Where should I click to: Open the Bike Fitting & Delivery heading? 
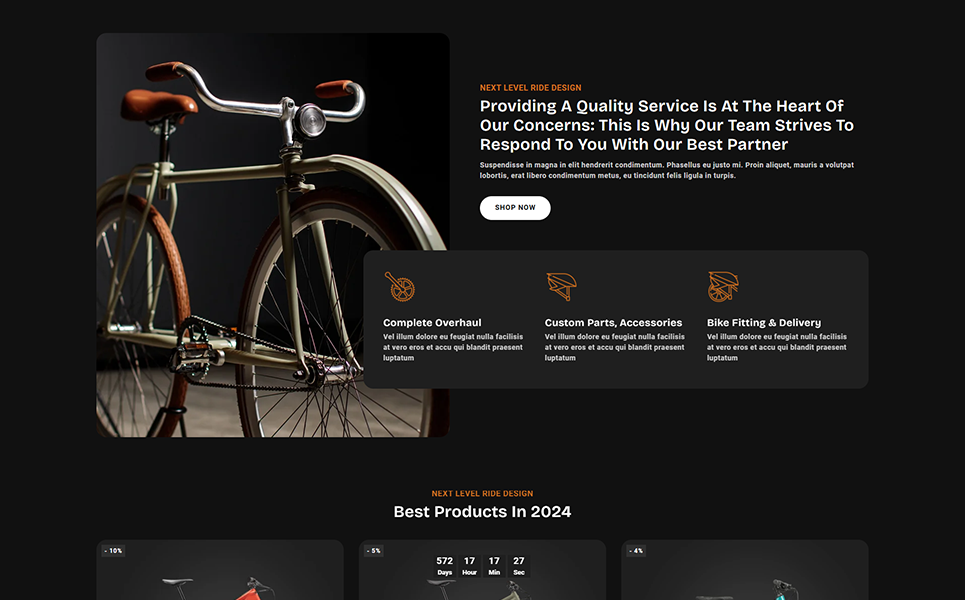point(764,322)
